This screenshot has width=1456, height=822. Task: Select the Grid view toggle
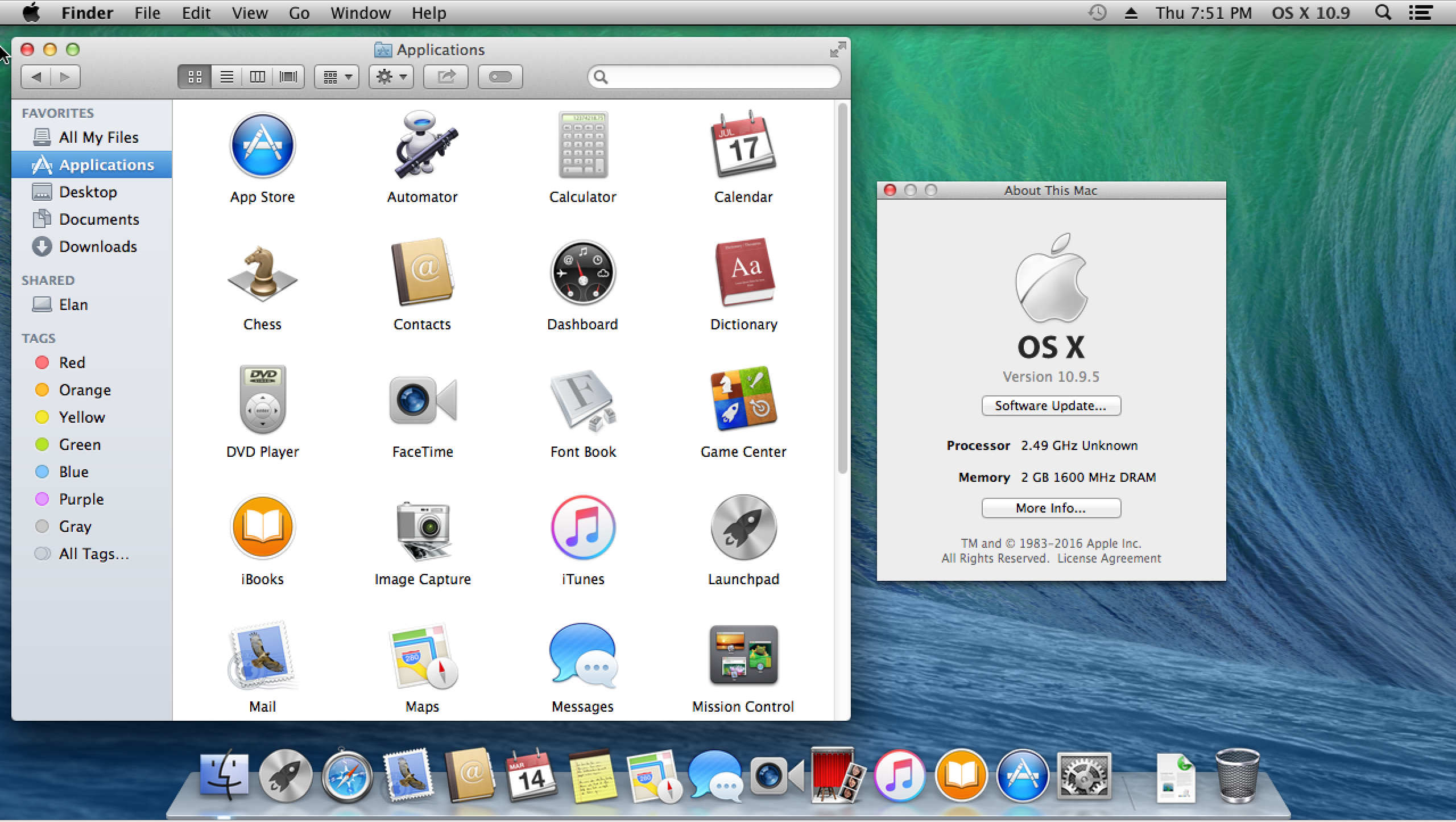click(x=195, y=76)
